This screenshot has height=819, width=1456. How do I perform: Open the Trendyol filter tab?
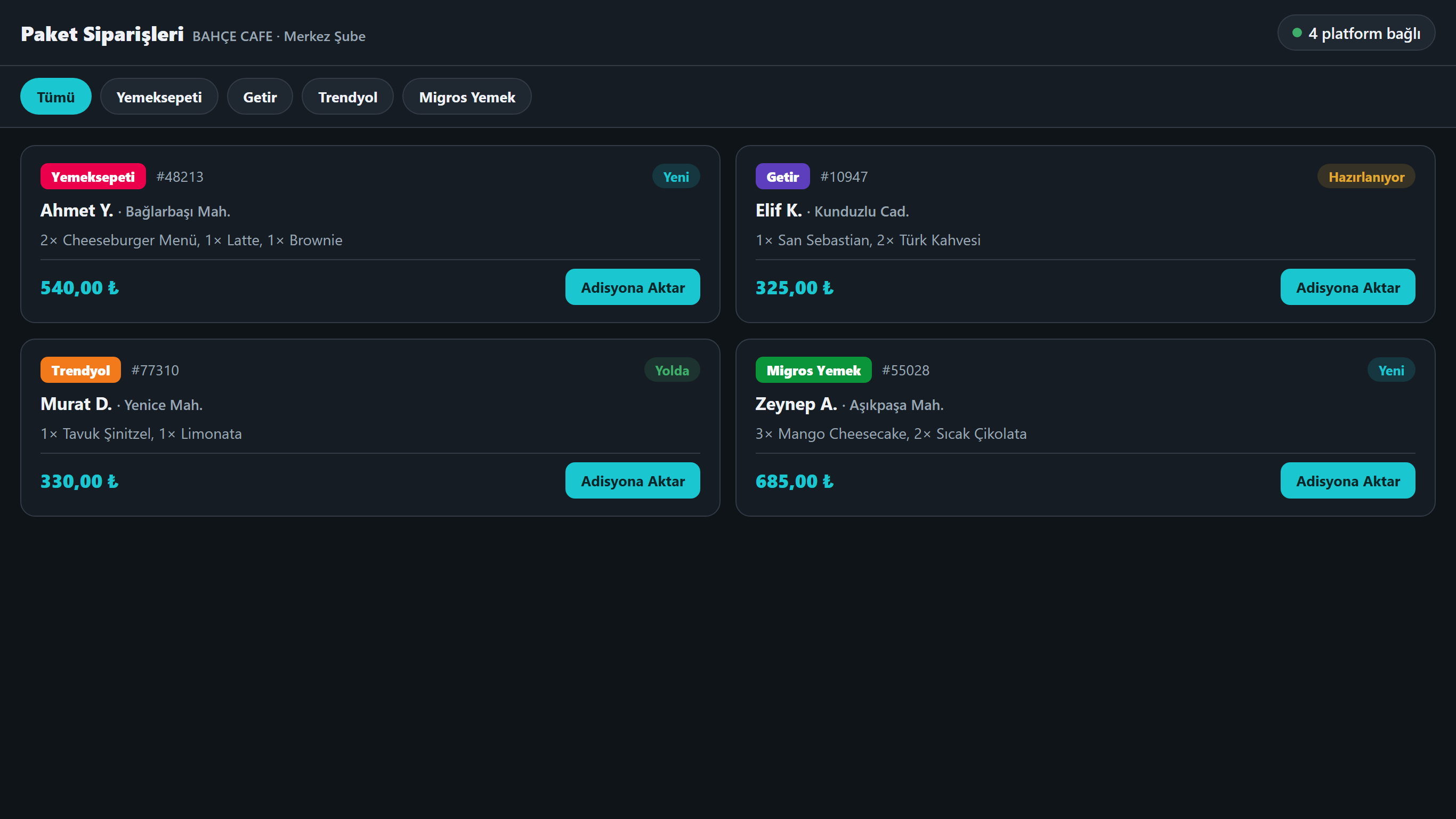pos(347,97)
